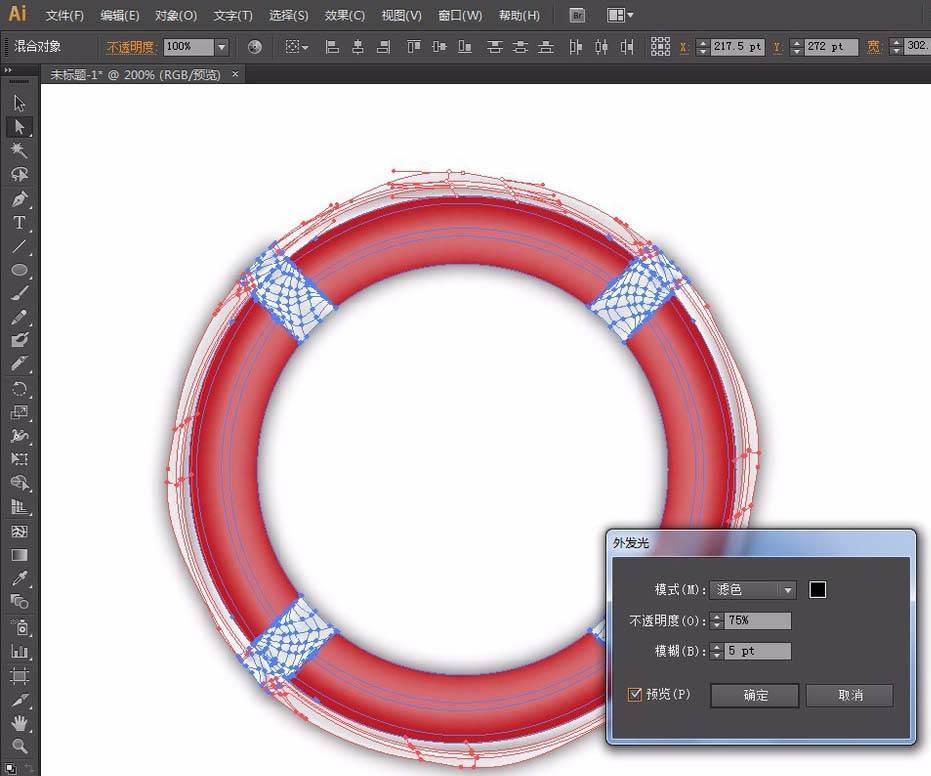Viewport: 931px width, 776px height.
Task: Select the Hand tool
Action: coord(19,723)
